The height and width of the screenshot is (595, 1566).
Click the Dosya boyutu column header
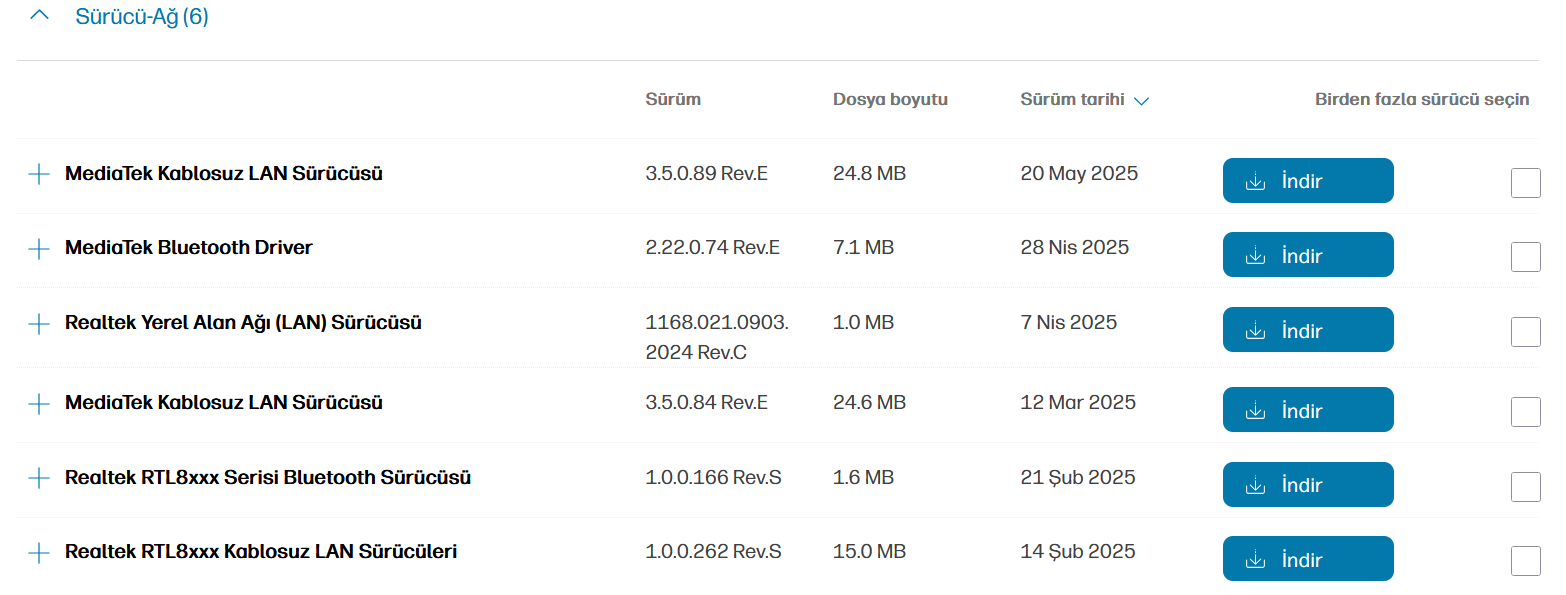coord(890,100)
